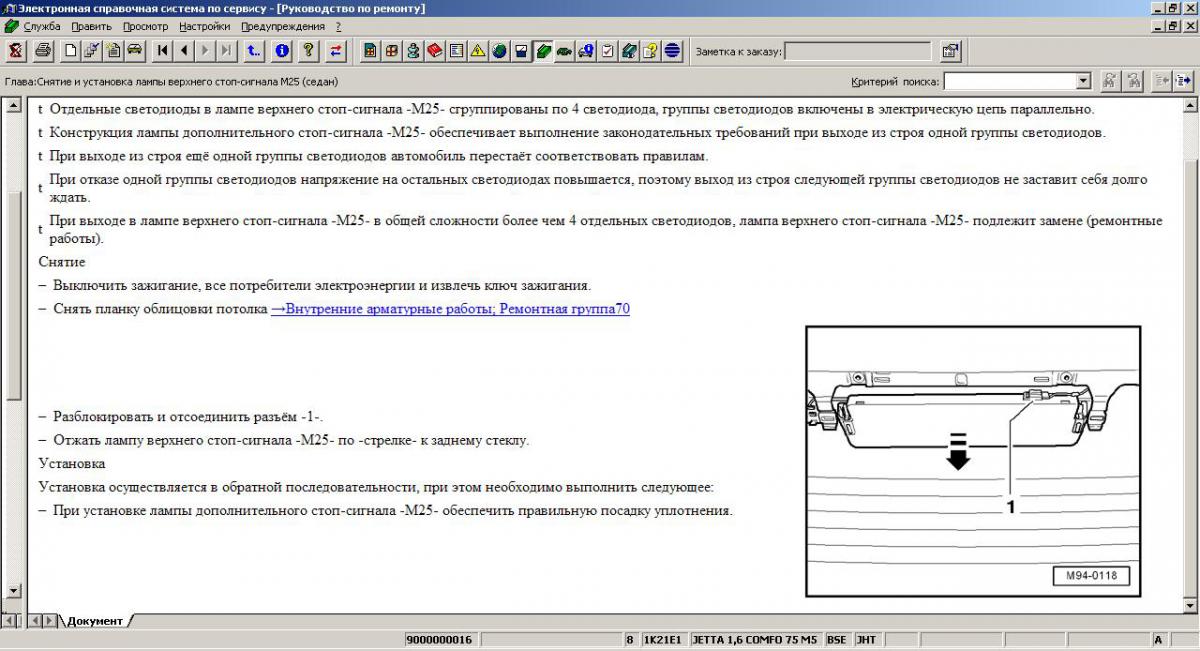Image resolution: width=1200 pixels, height=651 pixels.
Task: Click step 'Разблокировать и отсоединить разъём -1-.'
Action: [188, 416]
